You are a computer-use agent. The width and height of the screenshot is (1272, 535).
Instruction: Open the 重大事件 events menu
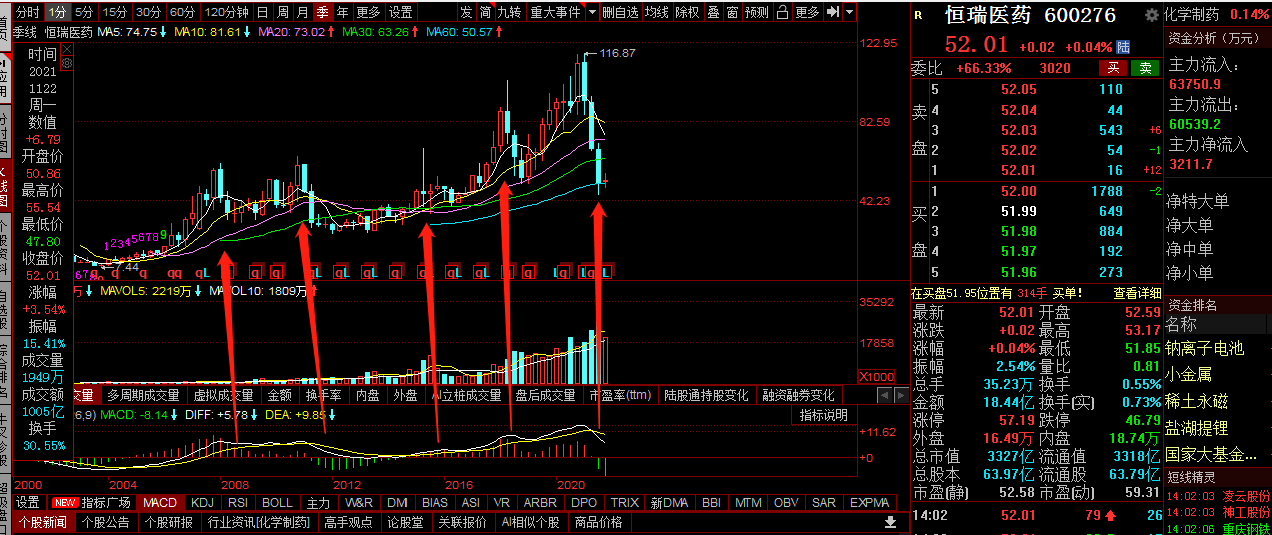click(x=555, y=12)
